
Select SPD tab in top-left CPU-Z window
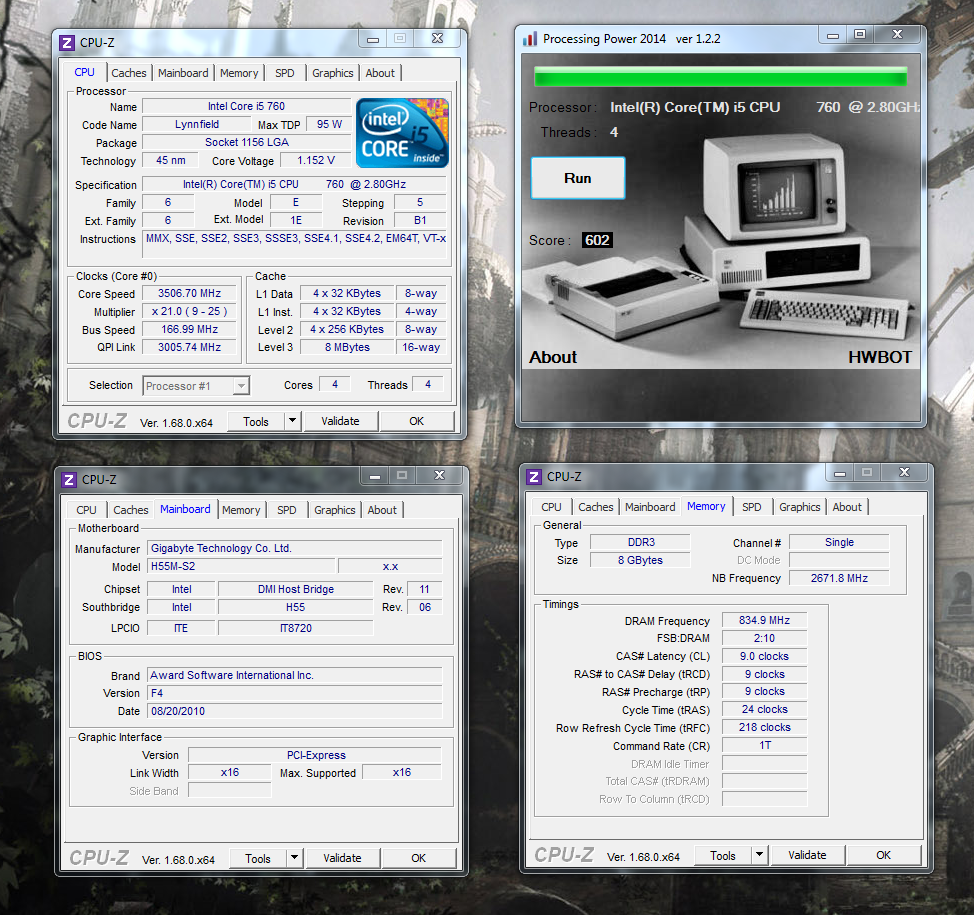click(285, 73)
